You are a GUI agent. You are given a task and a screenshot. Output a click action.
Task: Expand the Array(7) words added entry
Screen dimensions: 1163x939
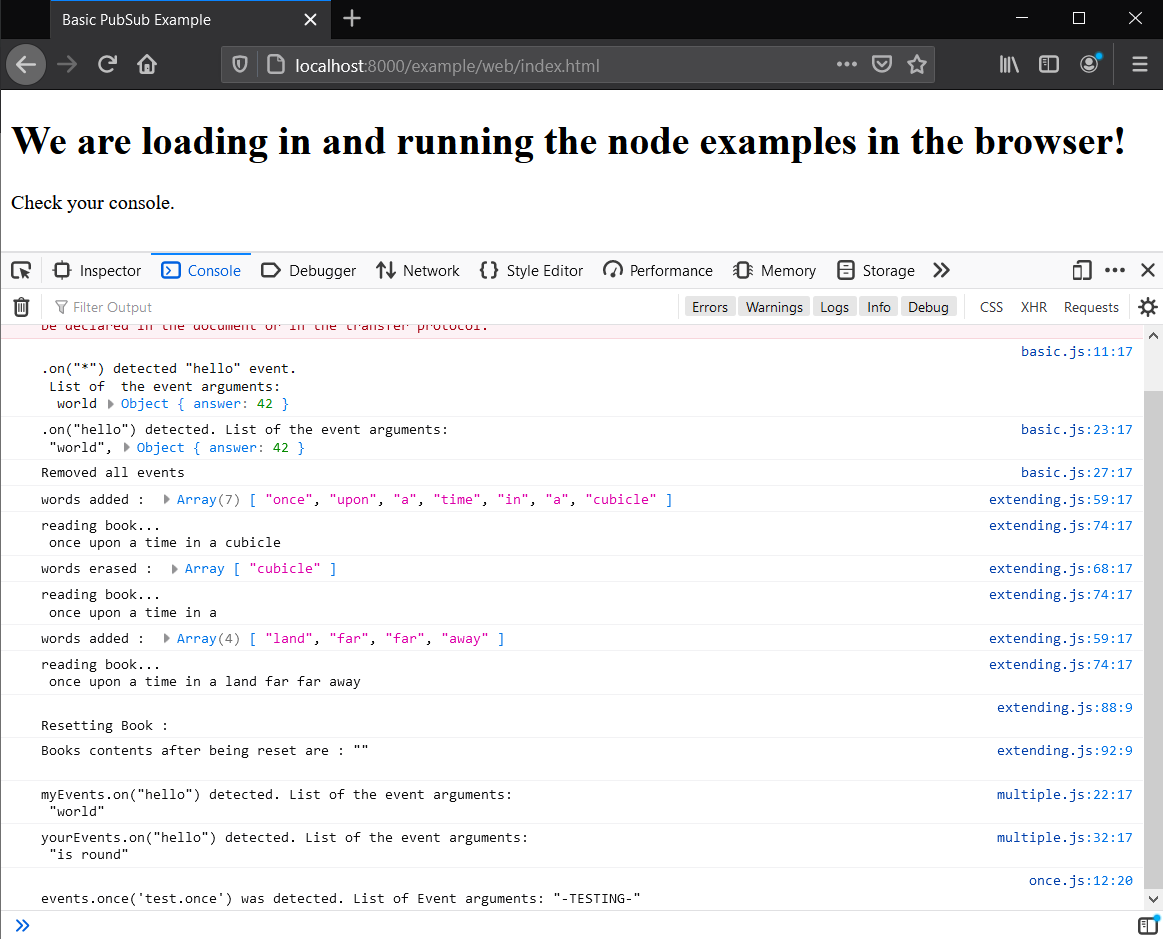click(167, 500)
